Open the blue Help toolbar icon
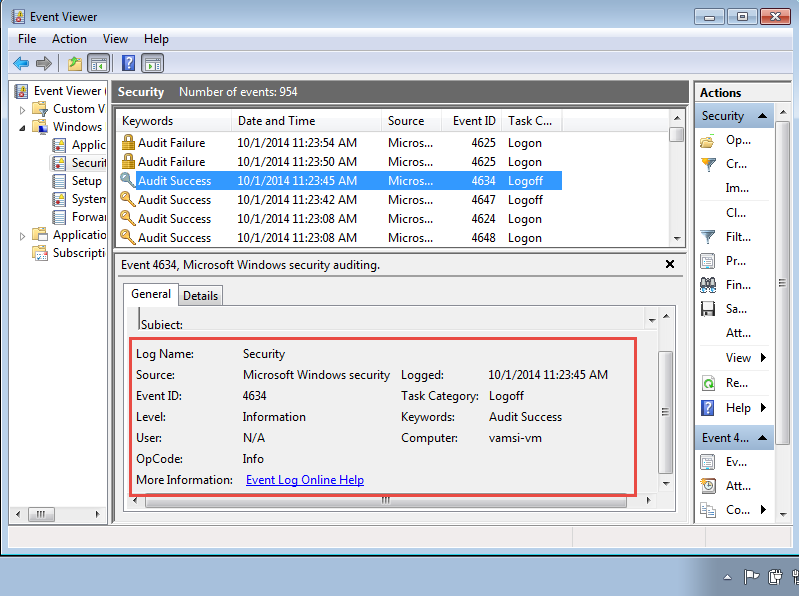Viewport: 799px width, 596px height. 128,63
